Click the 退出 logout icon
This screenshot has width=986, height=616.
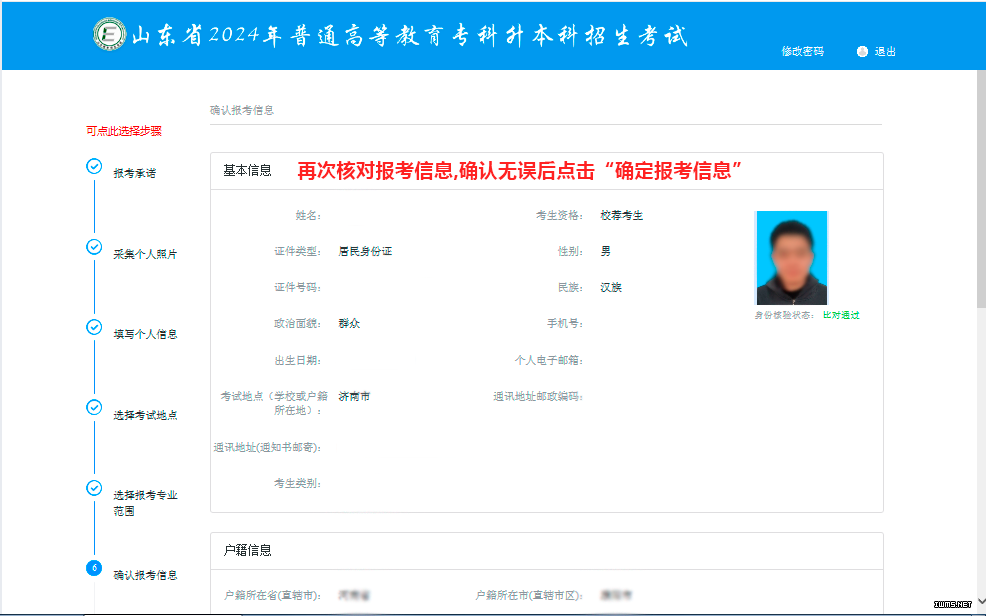tap(862, 52)
